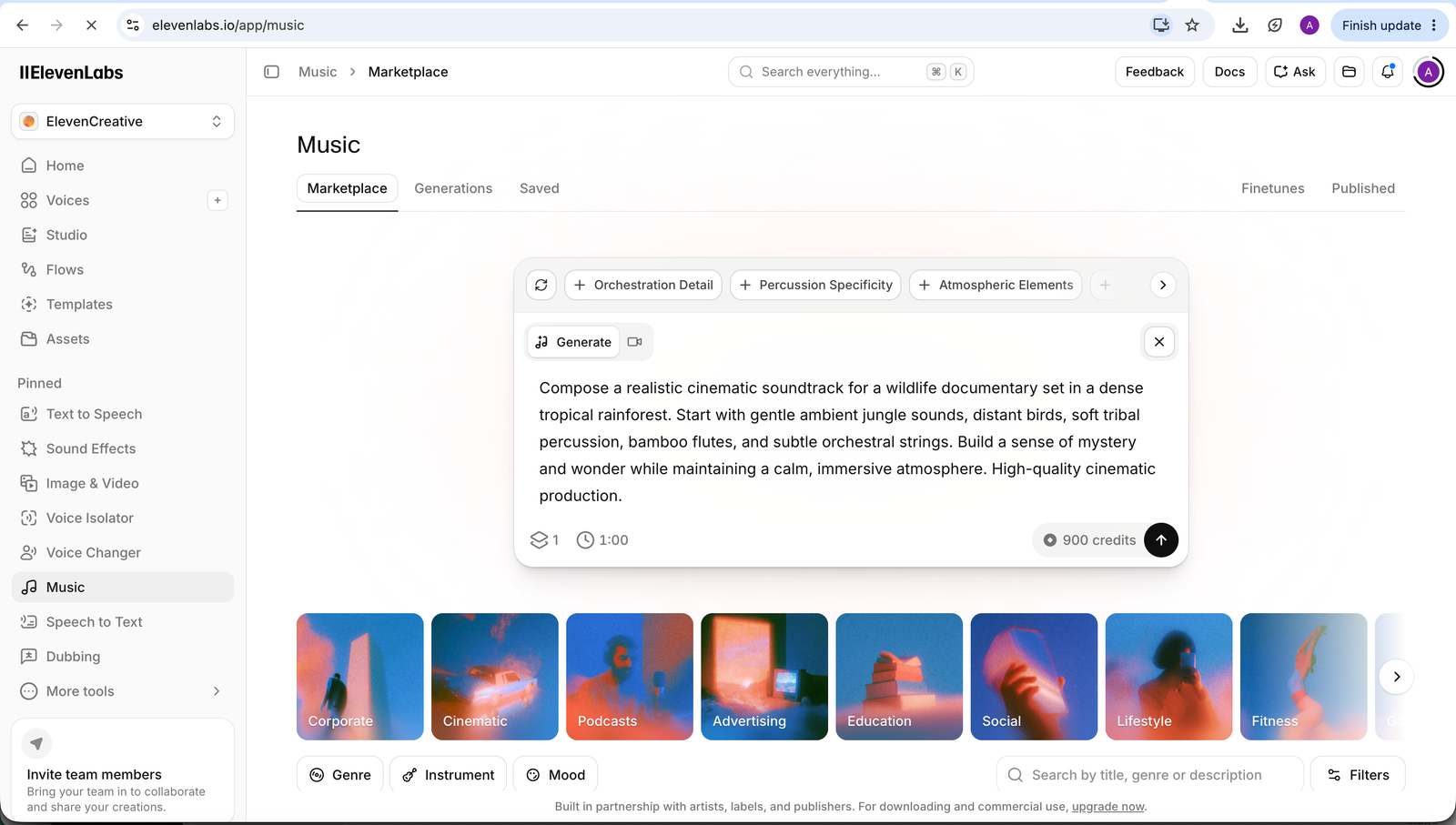Screen dimensions: 1456x825
Task: Add the Atmospheric Elements suggestion
Action: [996, 285]
